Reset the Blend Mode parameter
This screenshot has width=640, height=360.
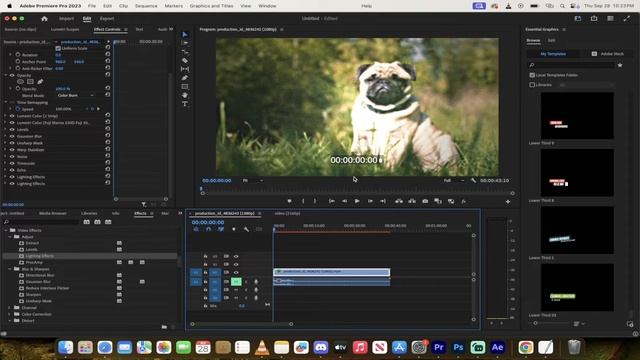(x=108, y=95)
